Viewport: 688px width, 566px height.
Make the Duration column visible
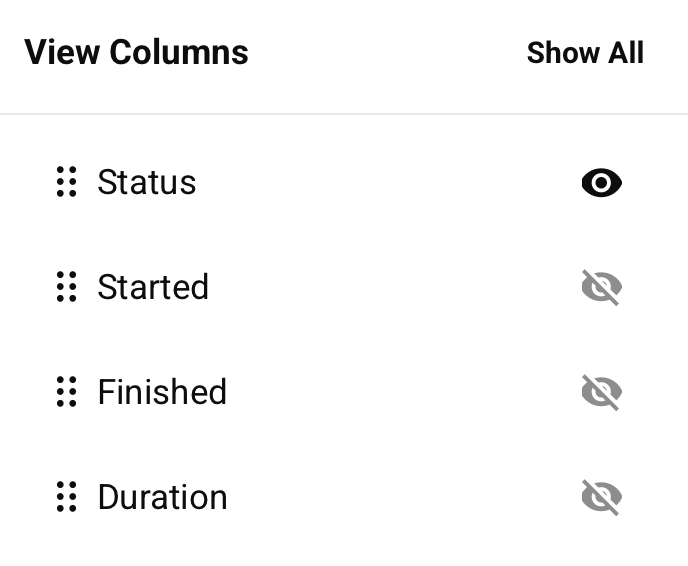(601, 497)
